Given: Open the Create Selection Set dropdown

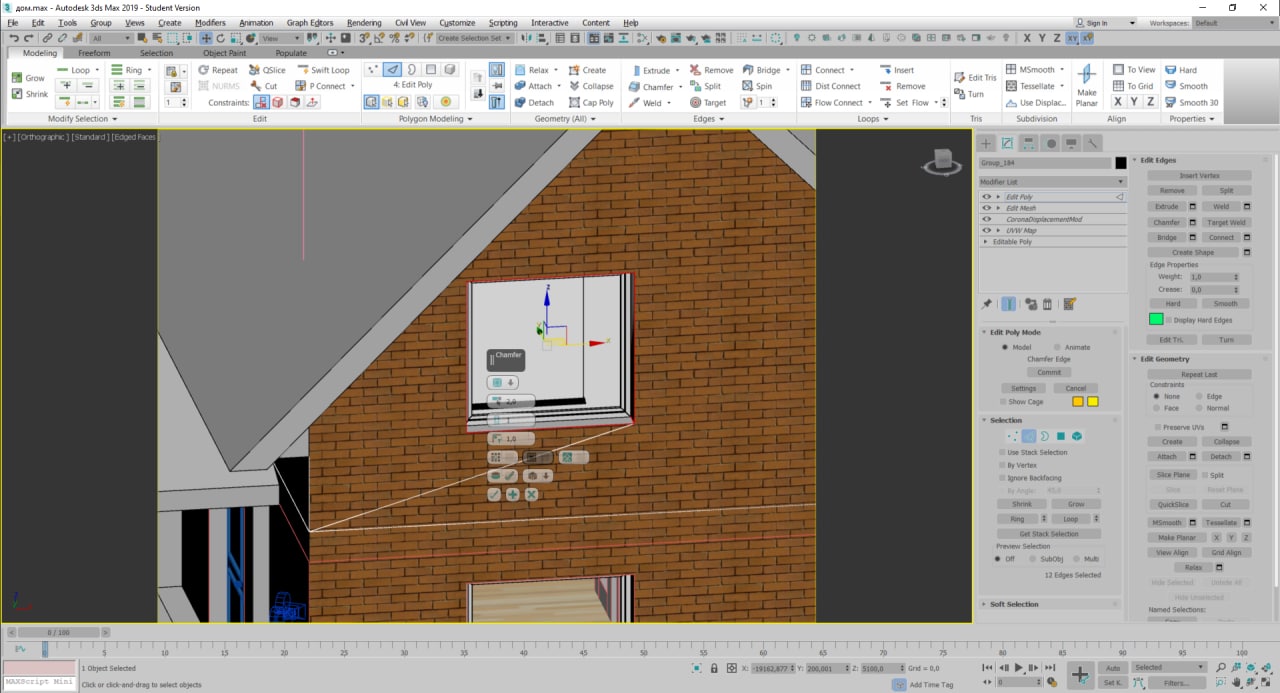Looking at the screenshot, I should 475,38.
